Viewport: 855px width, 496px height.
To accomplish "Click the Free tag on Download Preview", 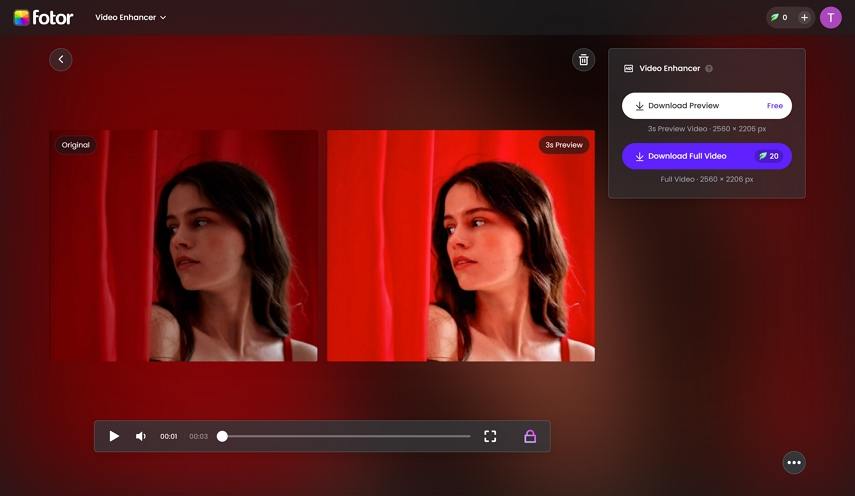I will pos(775,106).
